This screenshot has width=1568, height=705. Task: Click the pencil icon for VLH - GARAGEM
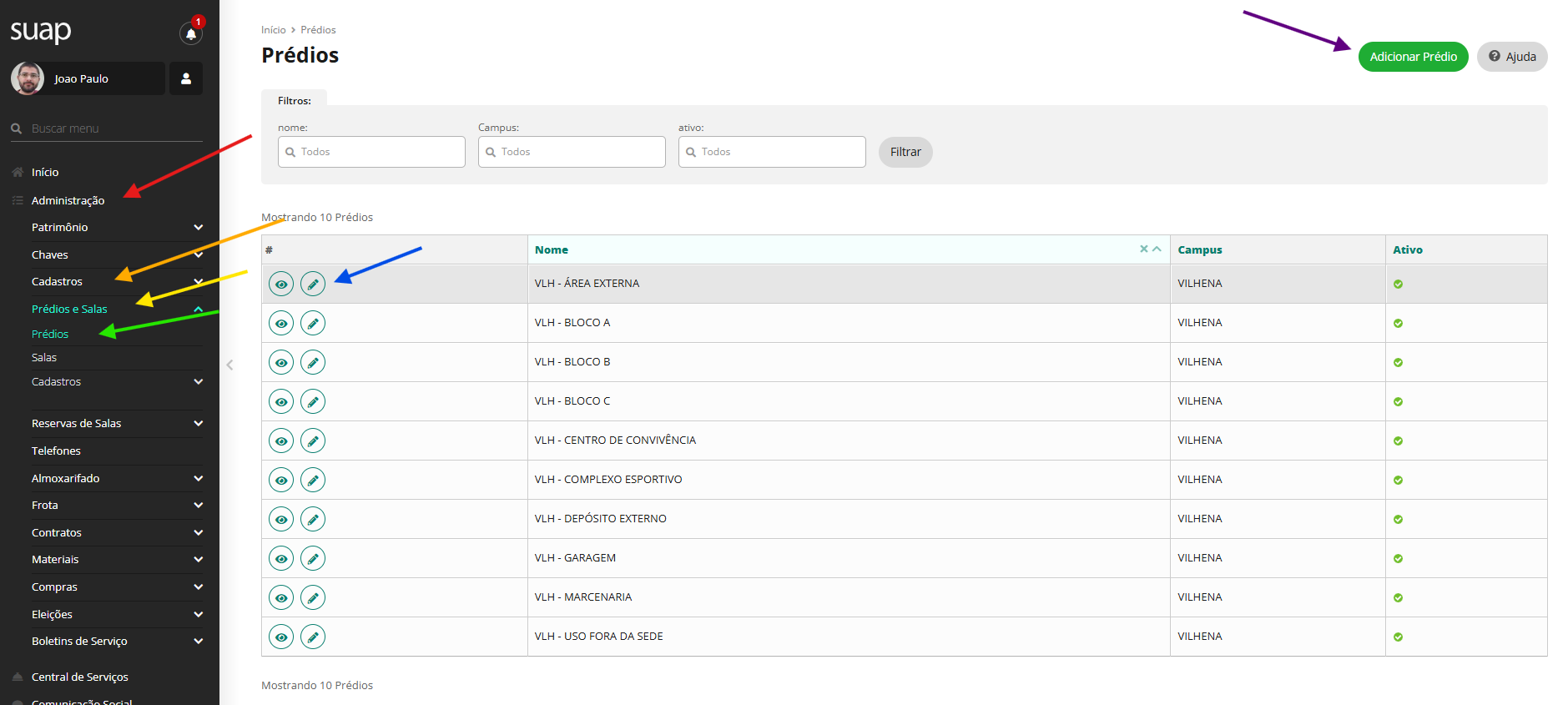click(313, 559)
